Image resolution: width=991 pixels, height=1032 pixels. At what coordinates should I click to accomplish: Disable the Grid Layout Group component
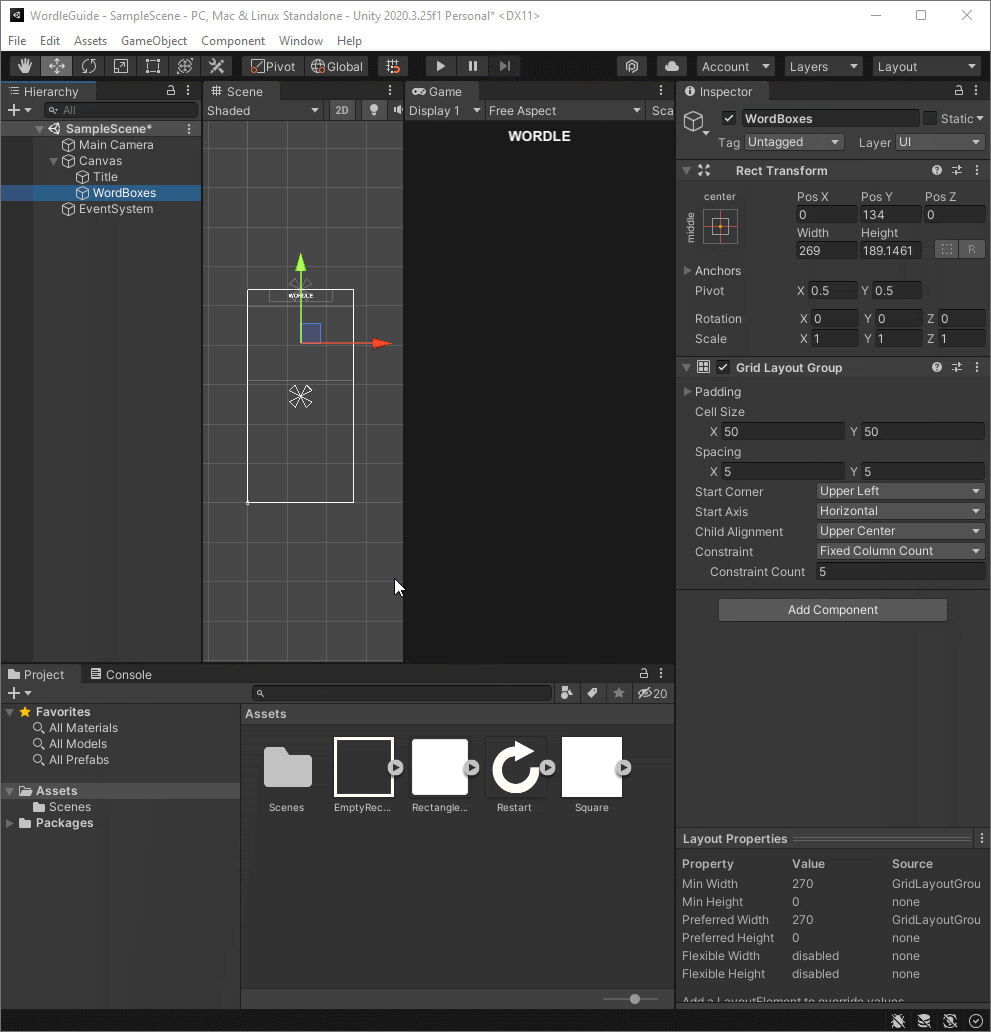click(723, 367)
